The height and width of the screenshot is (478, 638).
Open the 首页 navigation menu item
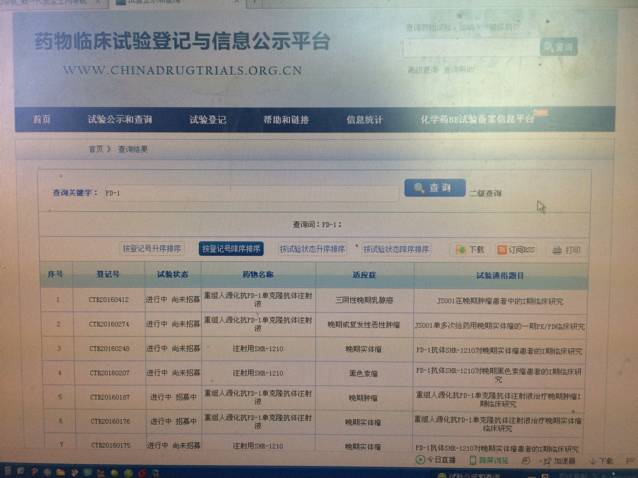[x=41, y=120]
